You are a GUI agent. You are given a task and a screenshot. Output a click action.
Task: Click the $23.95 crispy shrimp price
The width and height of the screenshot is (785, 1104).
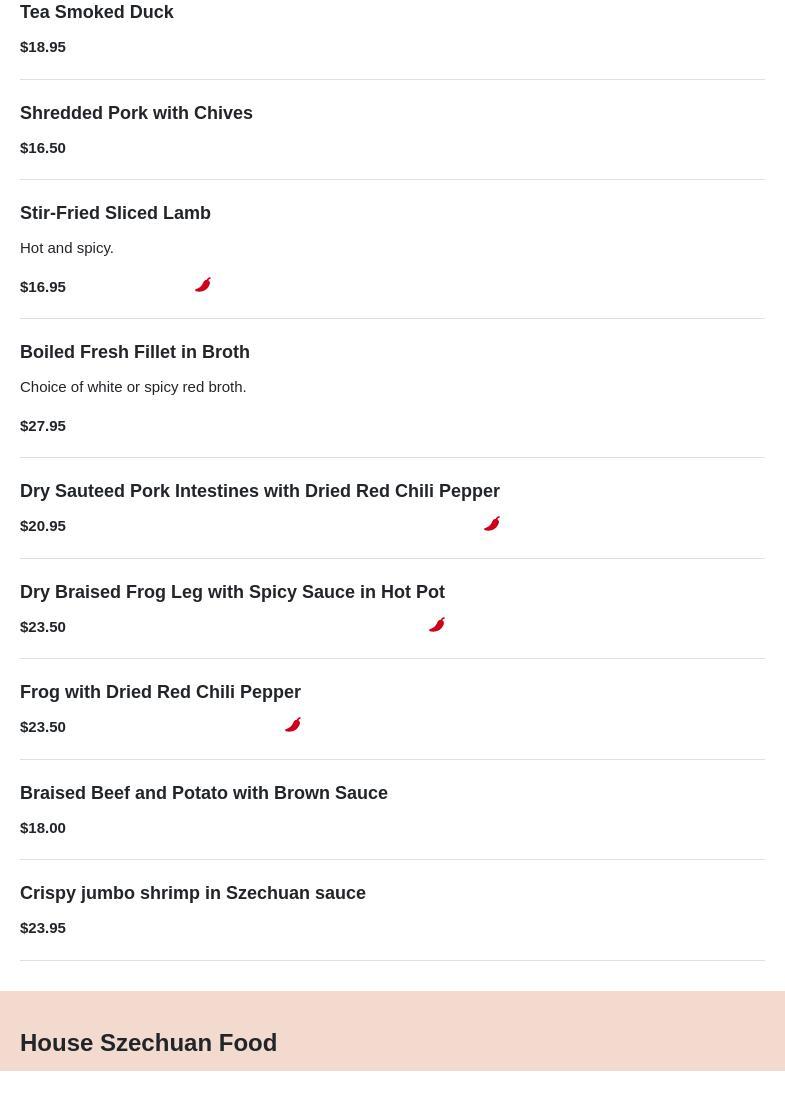[x=43, y=927]
